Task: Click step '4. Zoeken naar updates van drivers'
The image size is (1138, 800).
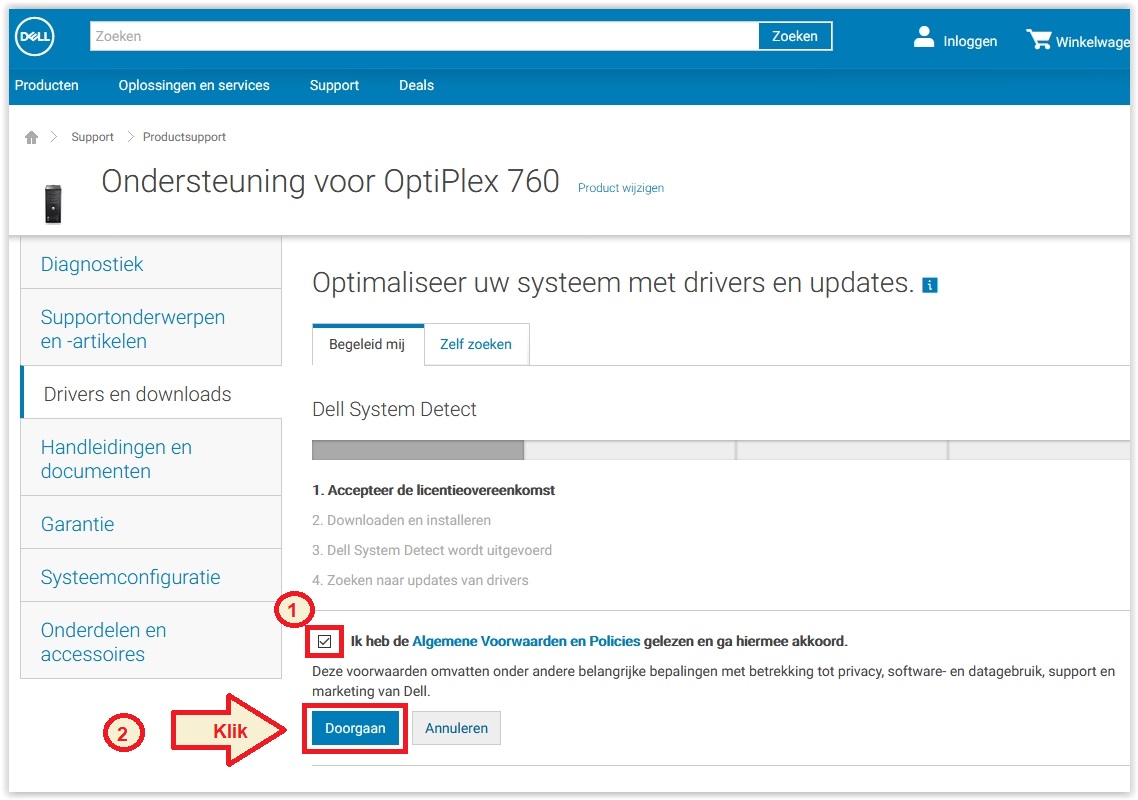Action: pos(420,580)
